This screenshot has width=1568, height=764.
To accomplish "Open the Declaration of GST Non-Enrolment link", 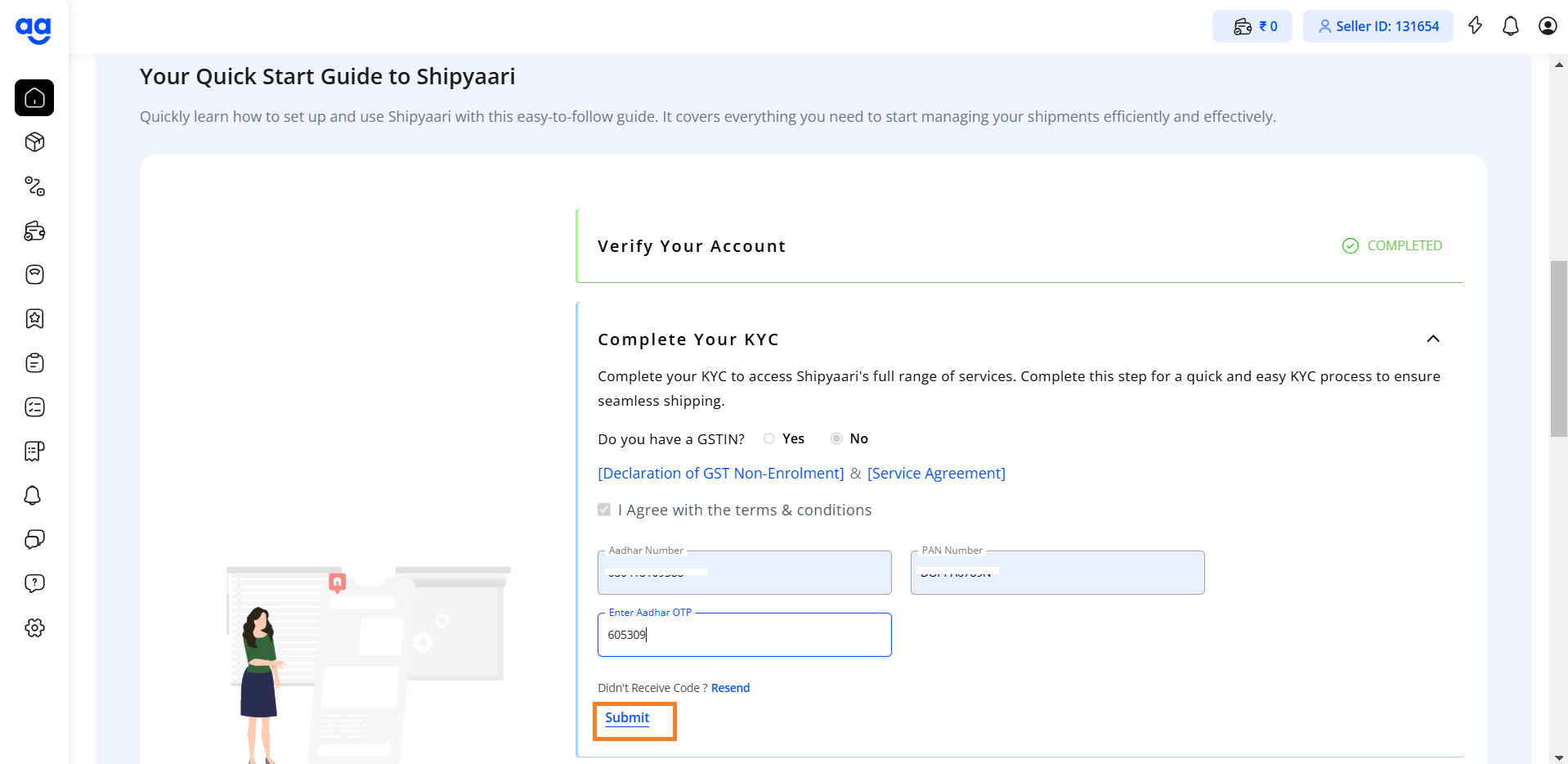I will click(x=721, y=474).
